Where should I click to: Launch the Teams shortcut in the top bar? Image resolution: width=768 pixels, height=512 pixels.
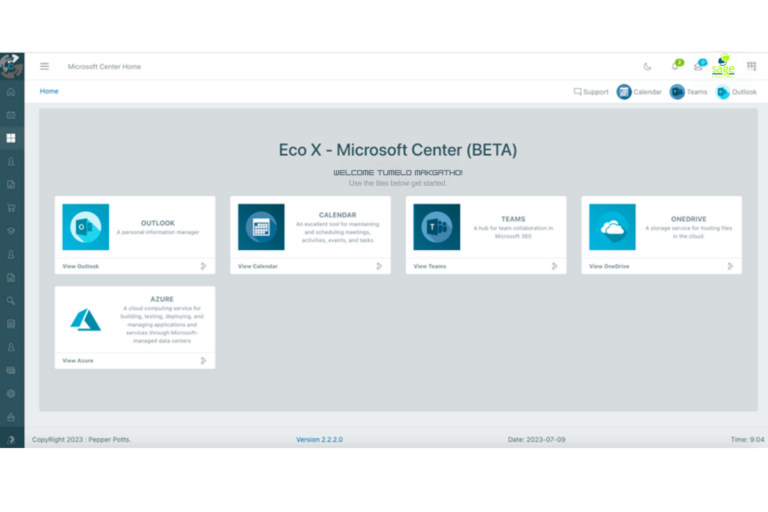pyautogui.click(x=688, y=92)
